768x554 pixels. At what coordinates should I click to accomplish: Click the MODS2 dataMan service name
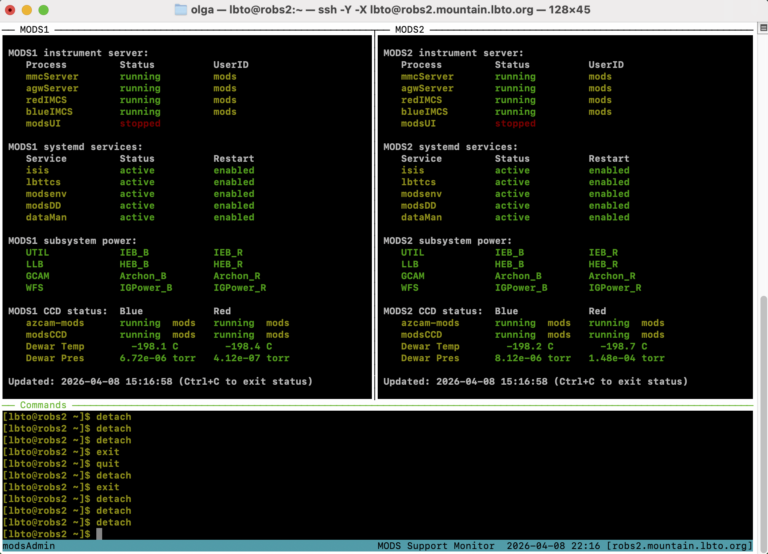(421, 217)
